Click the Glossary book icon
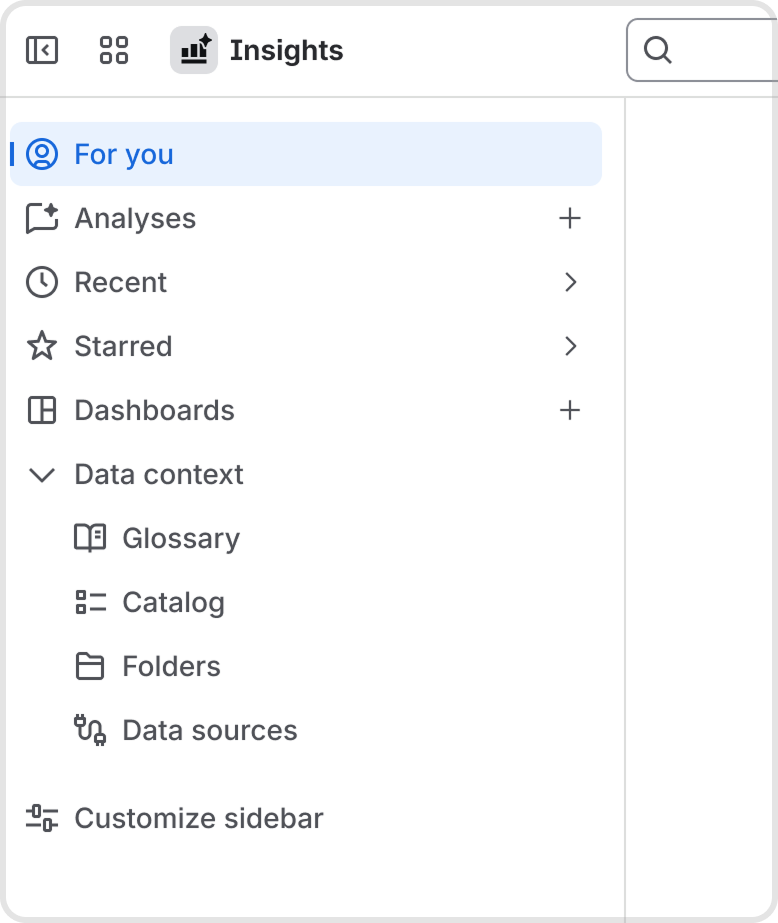 pos(90,537)
